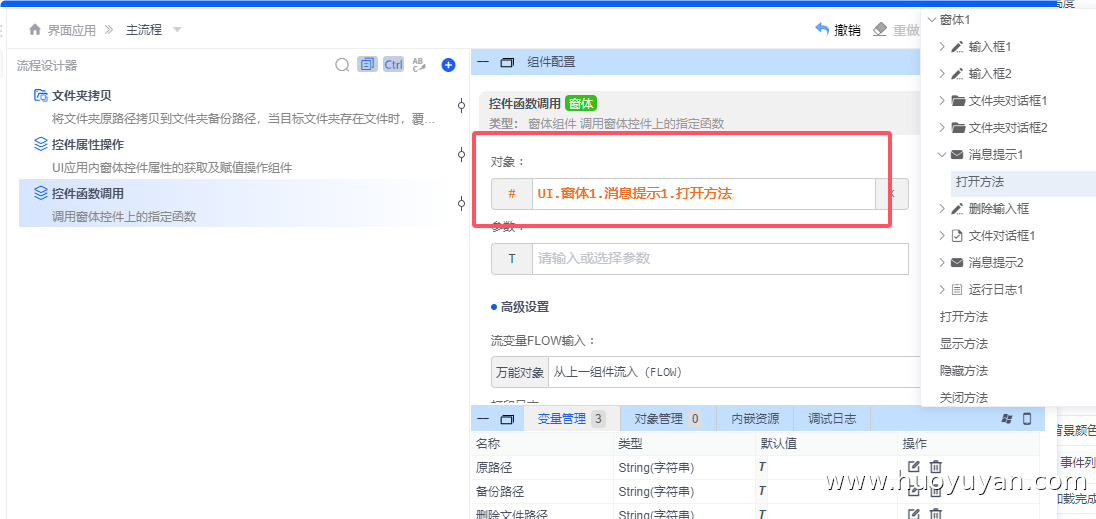Select 隐藏方法 in the tree
This screenshot has height=519, width=1096.
[964, 371]
